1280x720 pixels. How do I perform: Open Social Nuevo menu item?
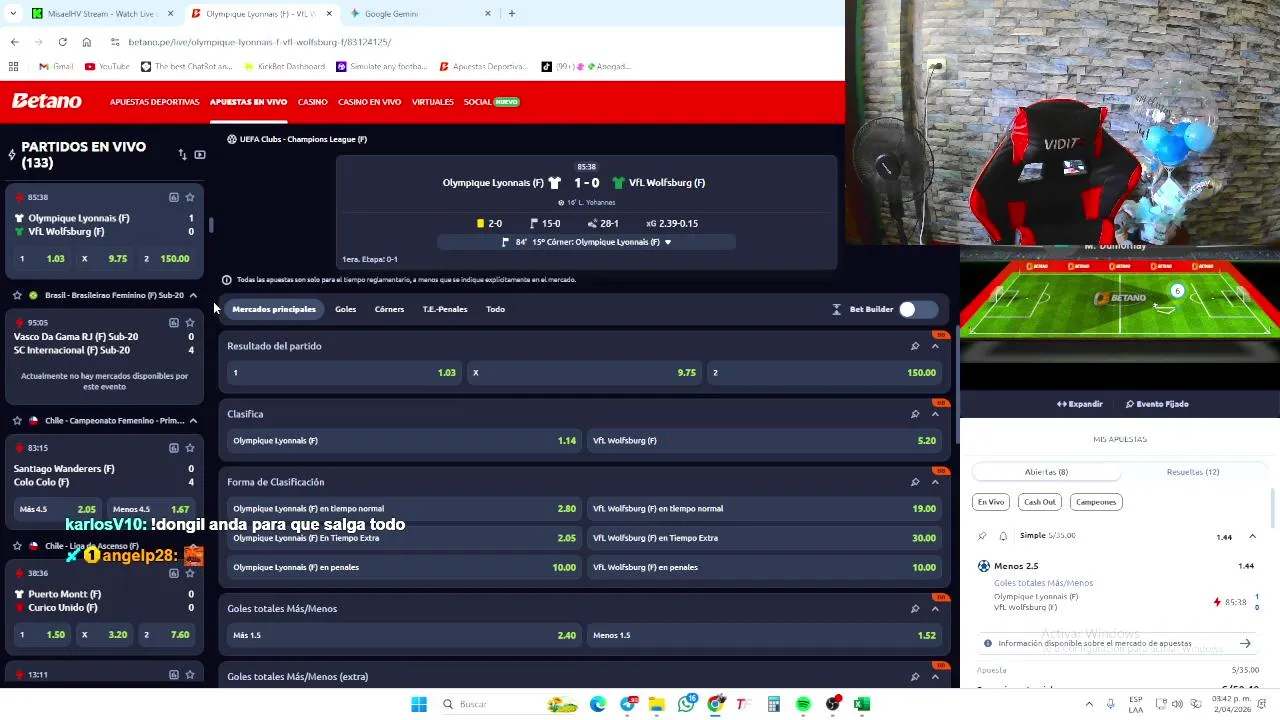[491, 102]
